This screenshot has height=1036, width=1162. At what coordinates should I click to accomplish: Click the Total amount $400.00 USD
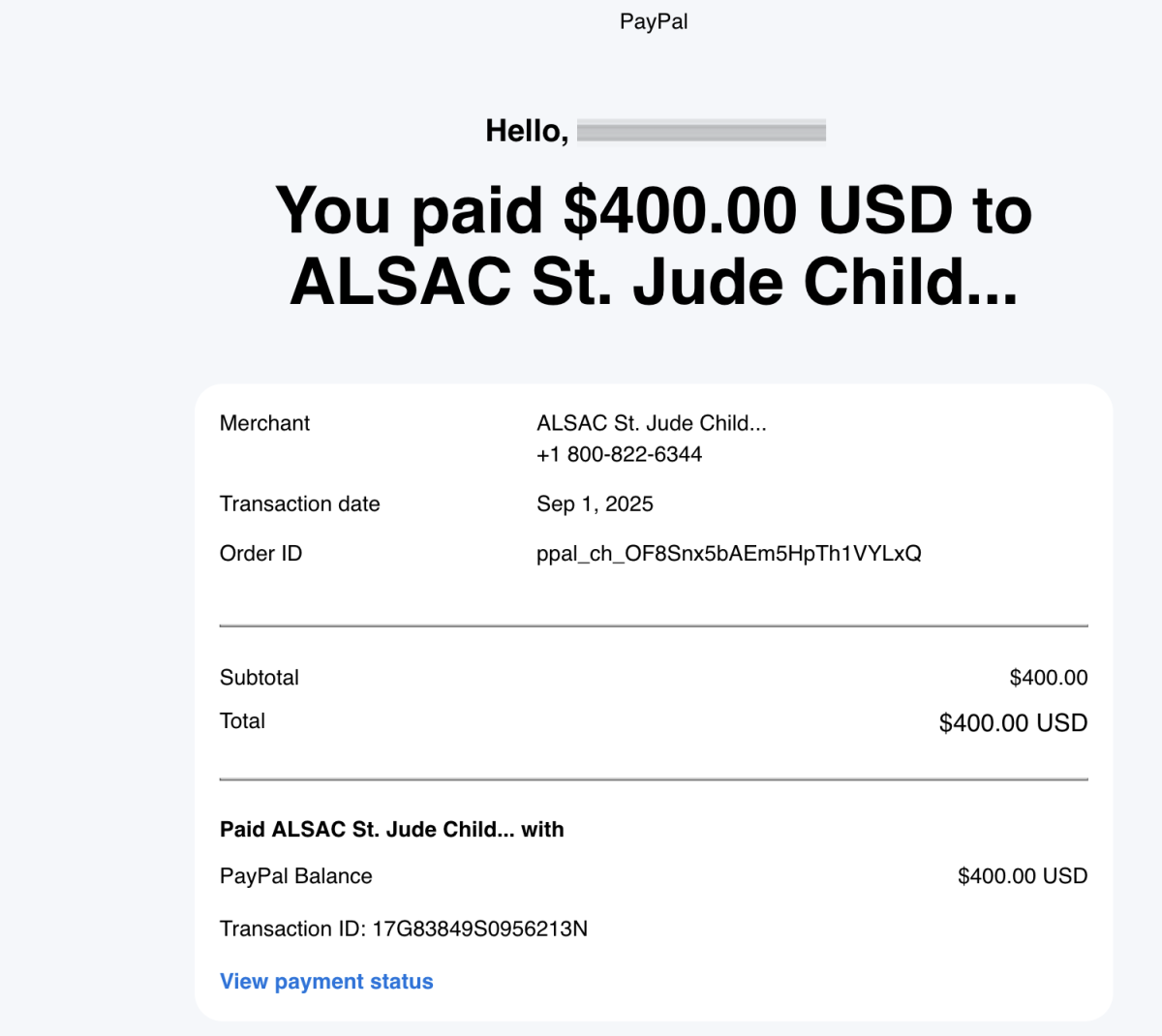click(x=1013, y=722)
